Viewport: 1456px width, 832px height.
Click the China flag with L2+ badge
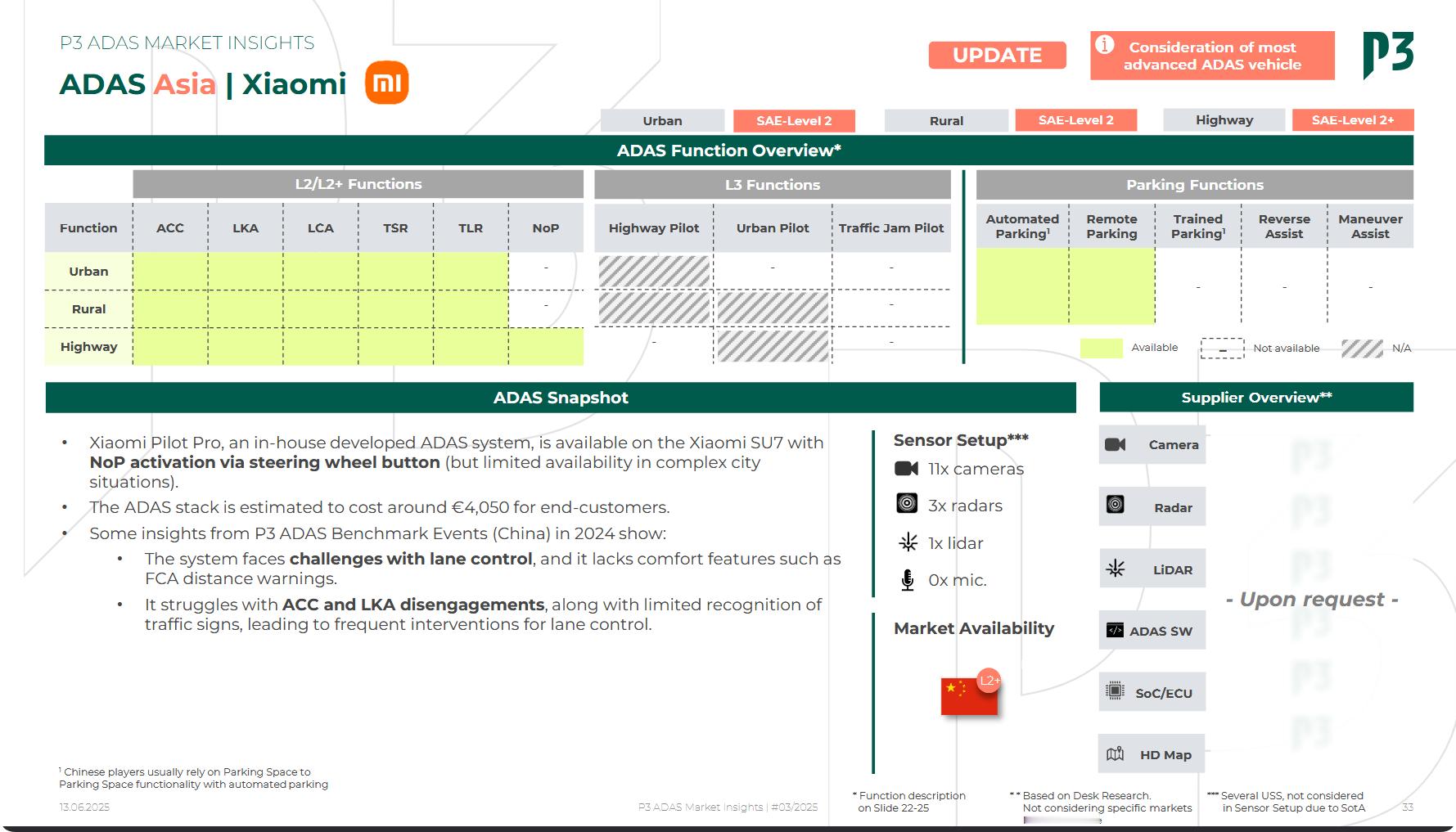[x=969, y=696]
